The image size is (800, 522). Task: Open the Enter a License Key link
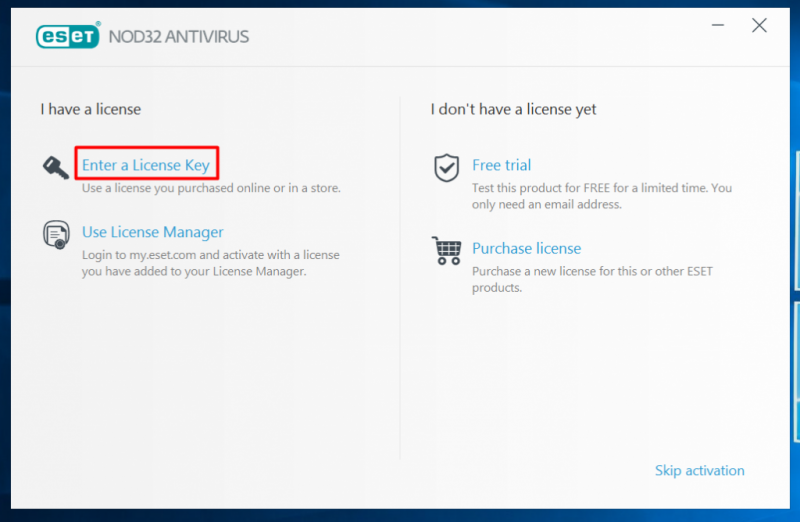[x=146, y=165]
